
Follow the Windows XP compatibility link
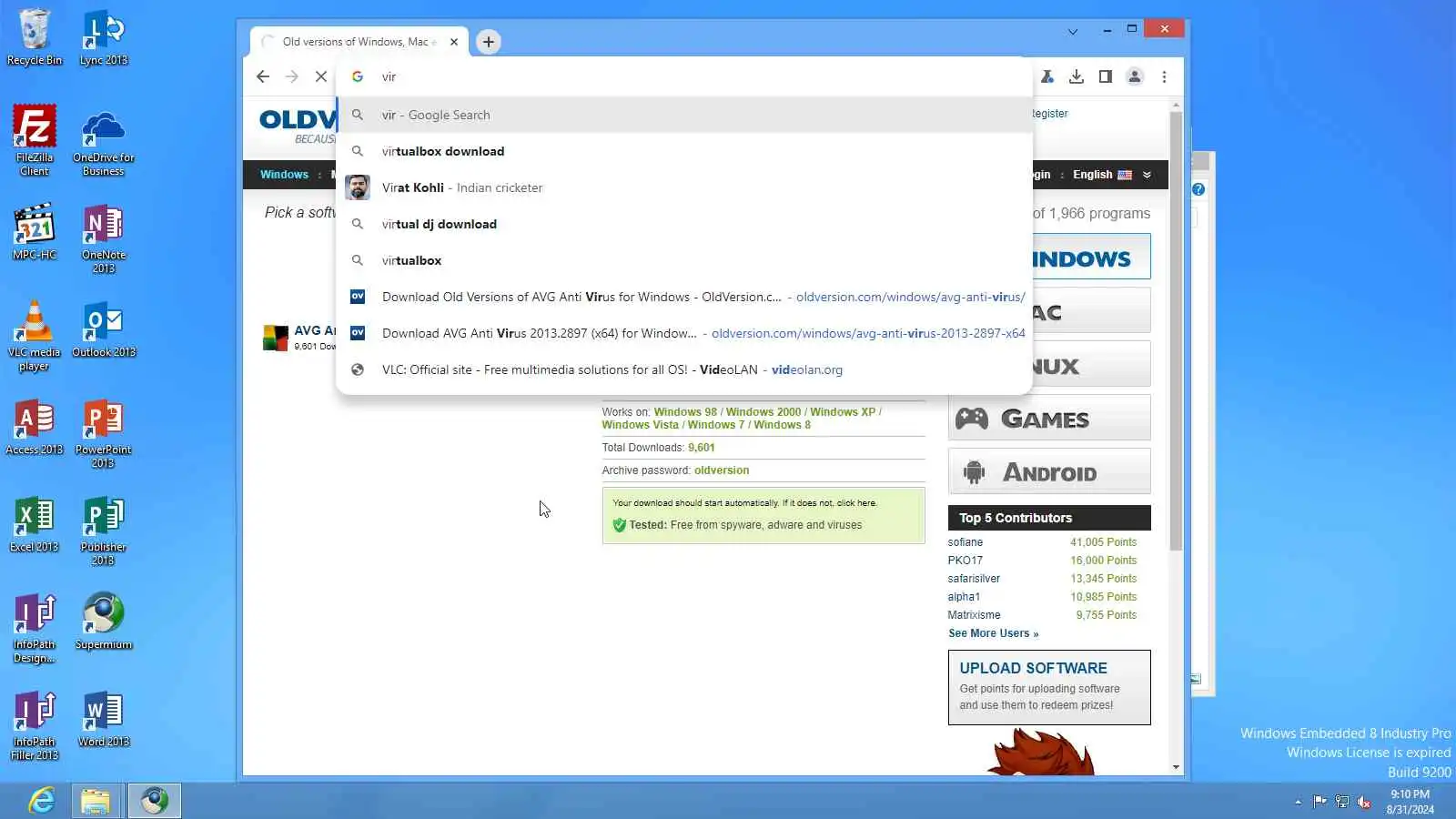coord(843,412)
